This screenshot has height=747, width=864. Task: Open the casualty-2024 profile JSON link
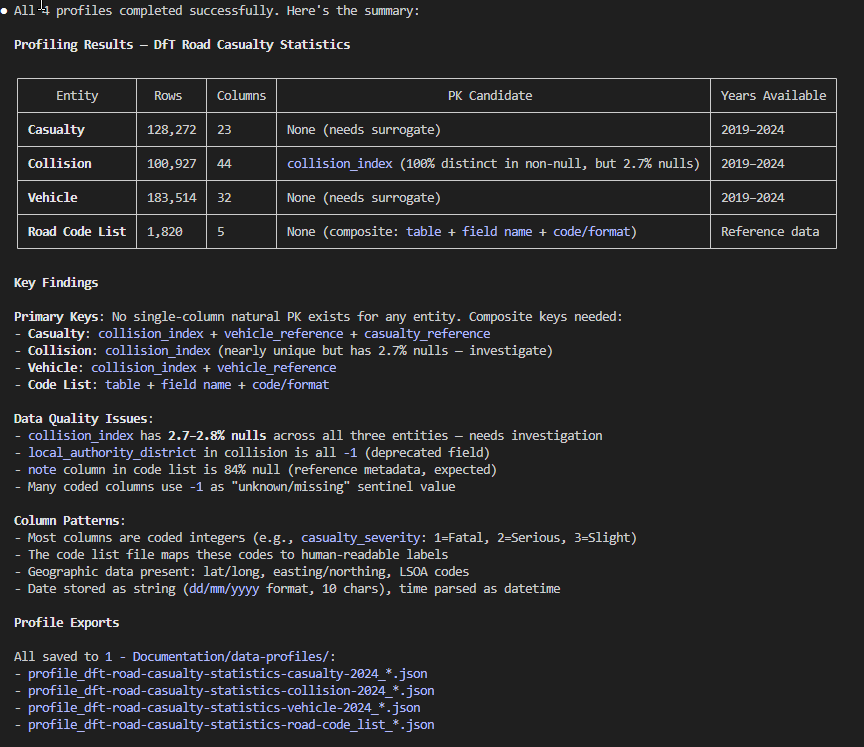tap(227, 673)
